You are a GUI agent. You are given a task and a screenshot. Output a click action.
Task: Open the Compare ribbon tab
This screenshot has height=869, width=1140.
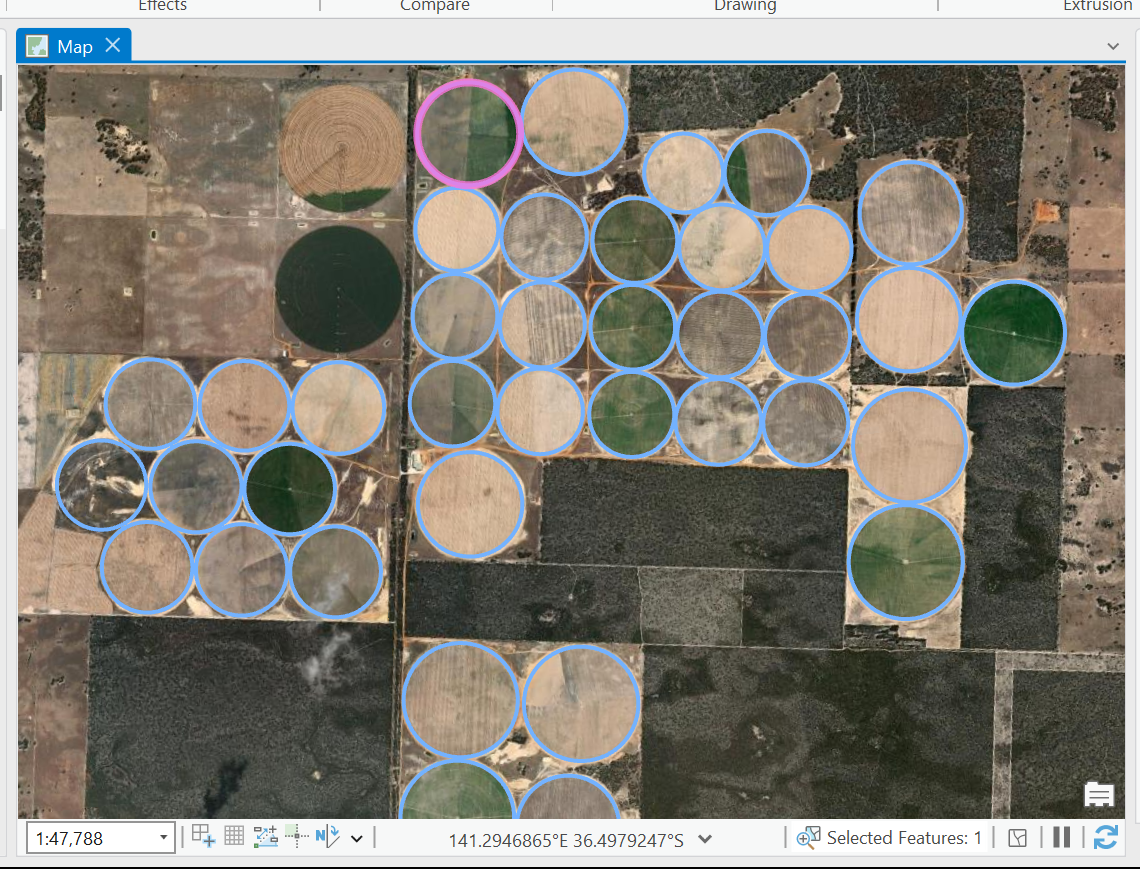[x=434, y=7]
